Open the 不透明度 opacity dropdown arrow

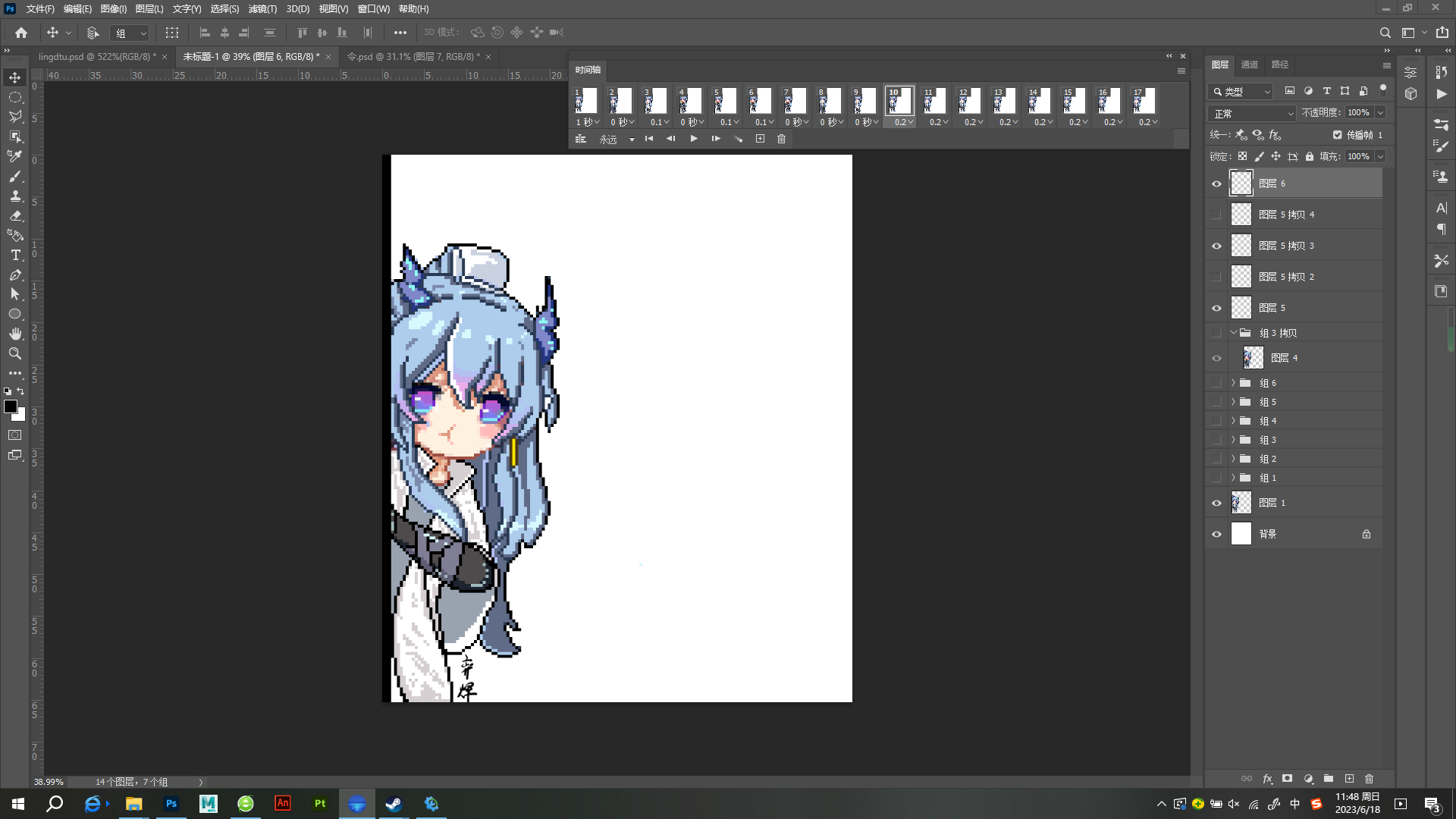(x=1380, y=112)
